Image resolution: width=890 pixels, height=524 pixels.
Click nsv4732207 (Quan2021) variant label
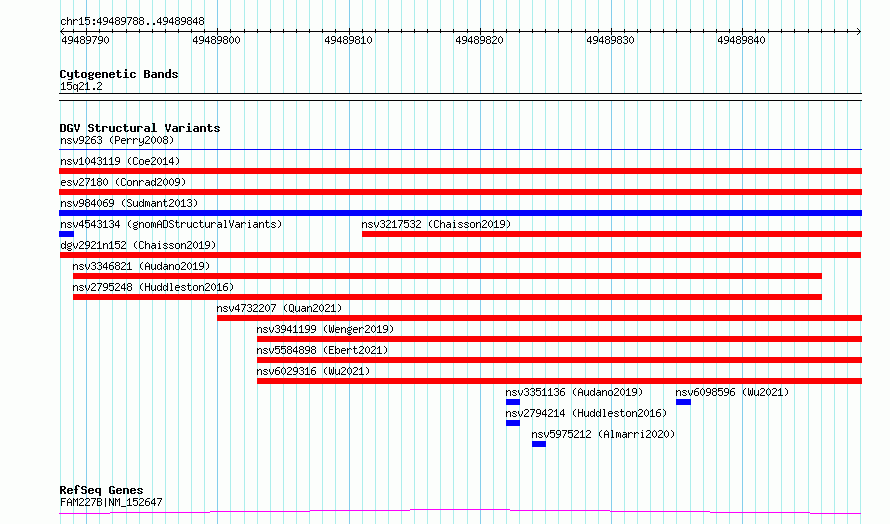click(279, 308)
